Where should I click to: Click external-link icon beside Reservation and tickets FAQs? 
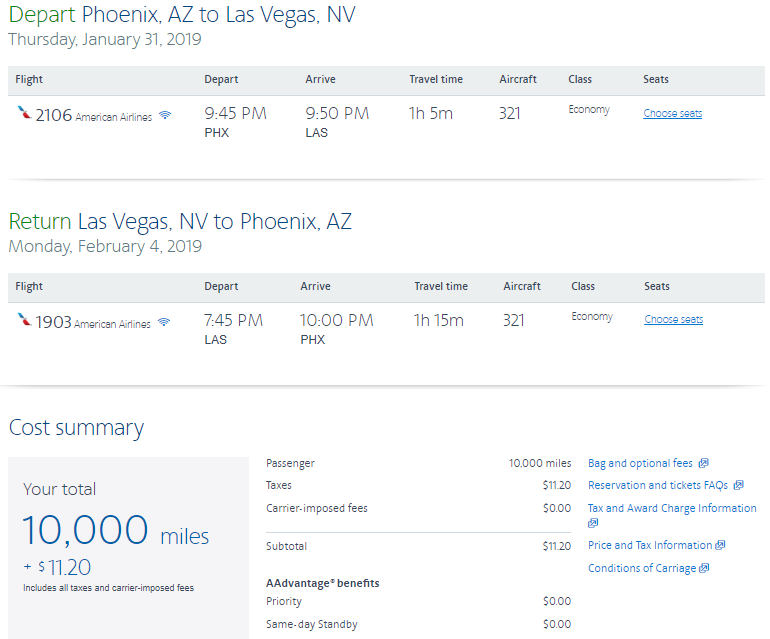[738, 486]
